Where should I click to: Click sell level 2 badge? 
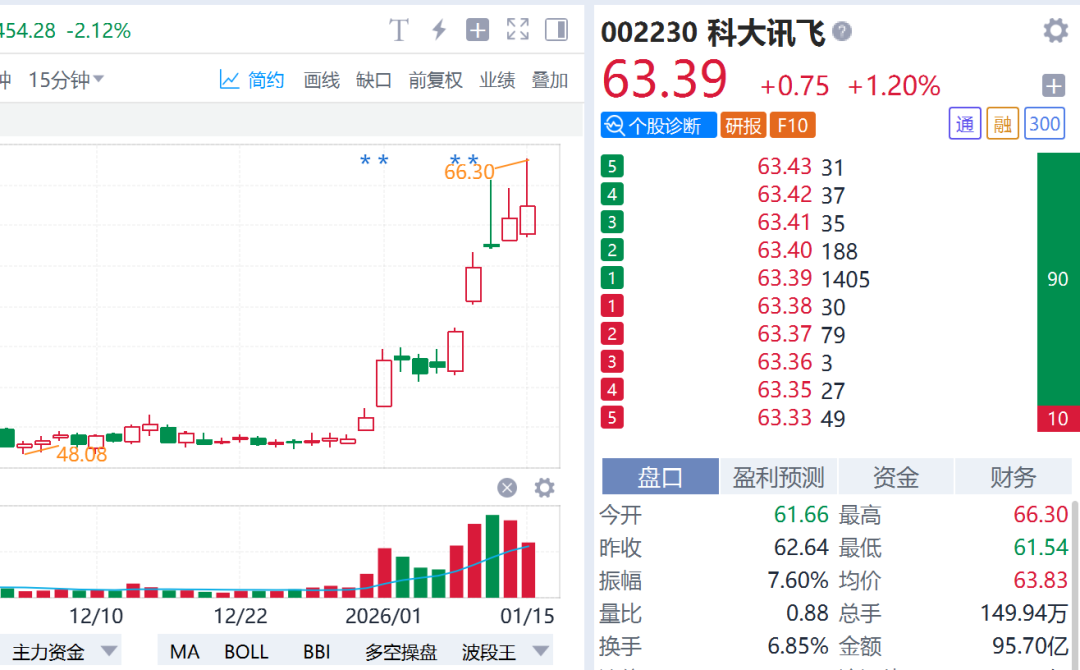point(612,250)
